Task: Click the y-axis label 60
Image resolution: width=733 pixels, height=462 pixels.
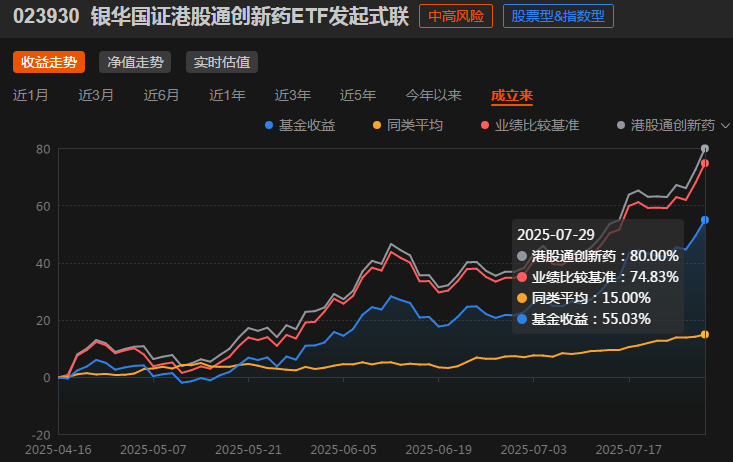Action: (x=43, y=206)
